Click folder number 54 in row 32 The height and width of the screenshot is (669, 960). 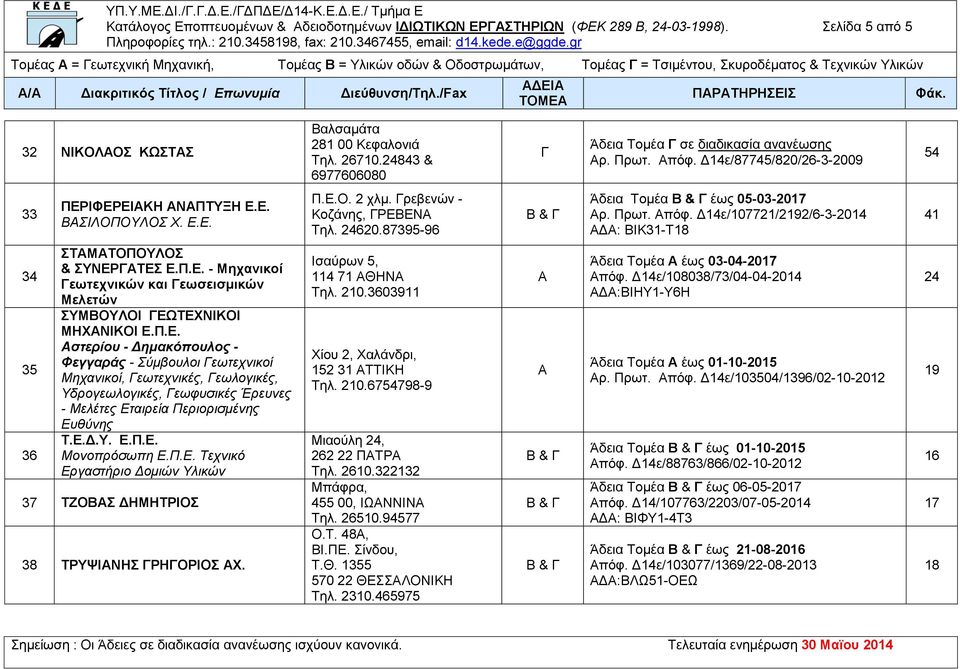pos(932,152)
